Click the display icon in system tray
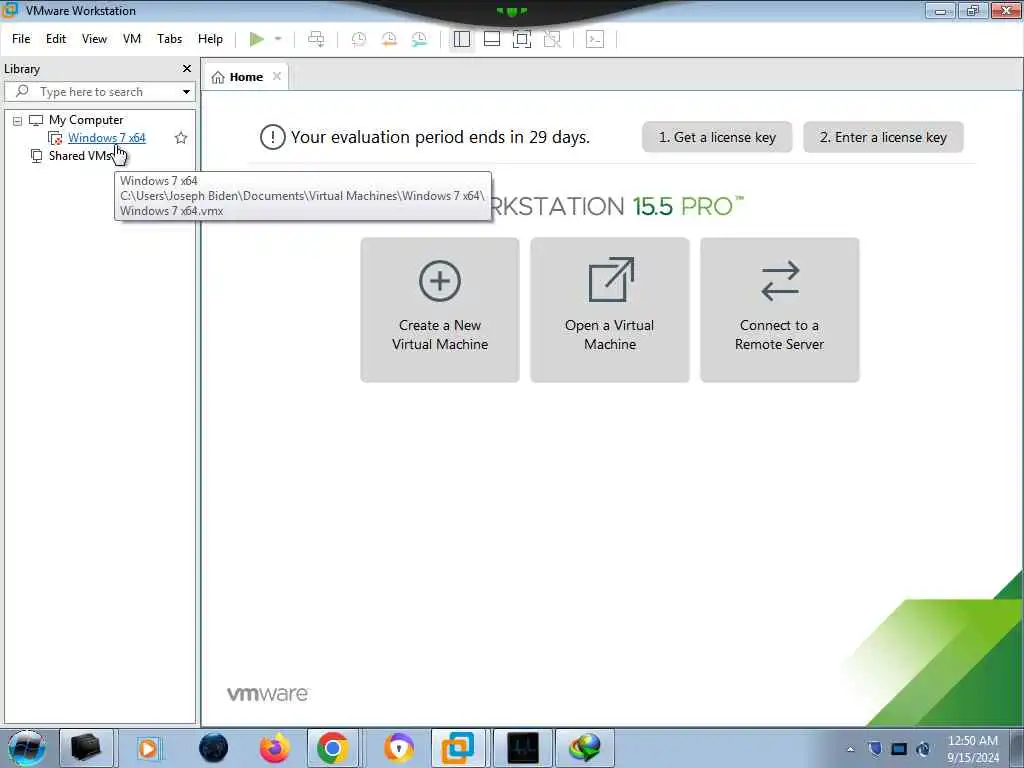Image resolution: width=1024 pixels, height=768 pixels. click(899, 749)
